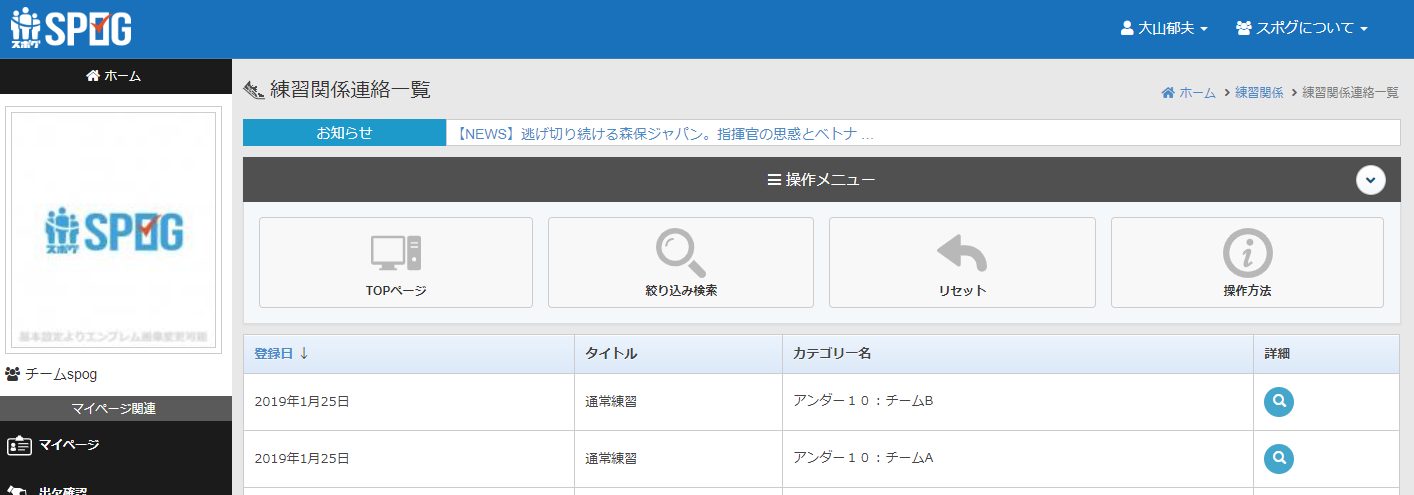Open the 操作方法 info icon
This screenshot has height=495, width=1414.
click(x=1247, y=252)
